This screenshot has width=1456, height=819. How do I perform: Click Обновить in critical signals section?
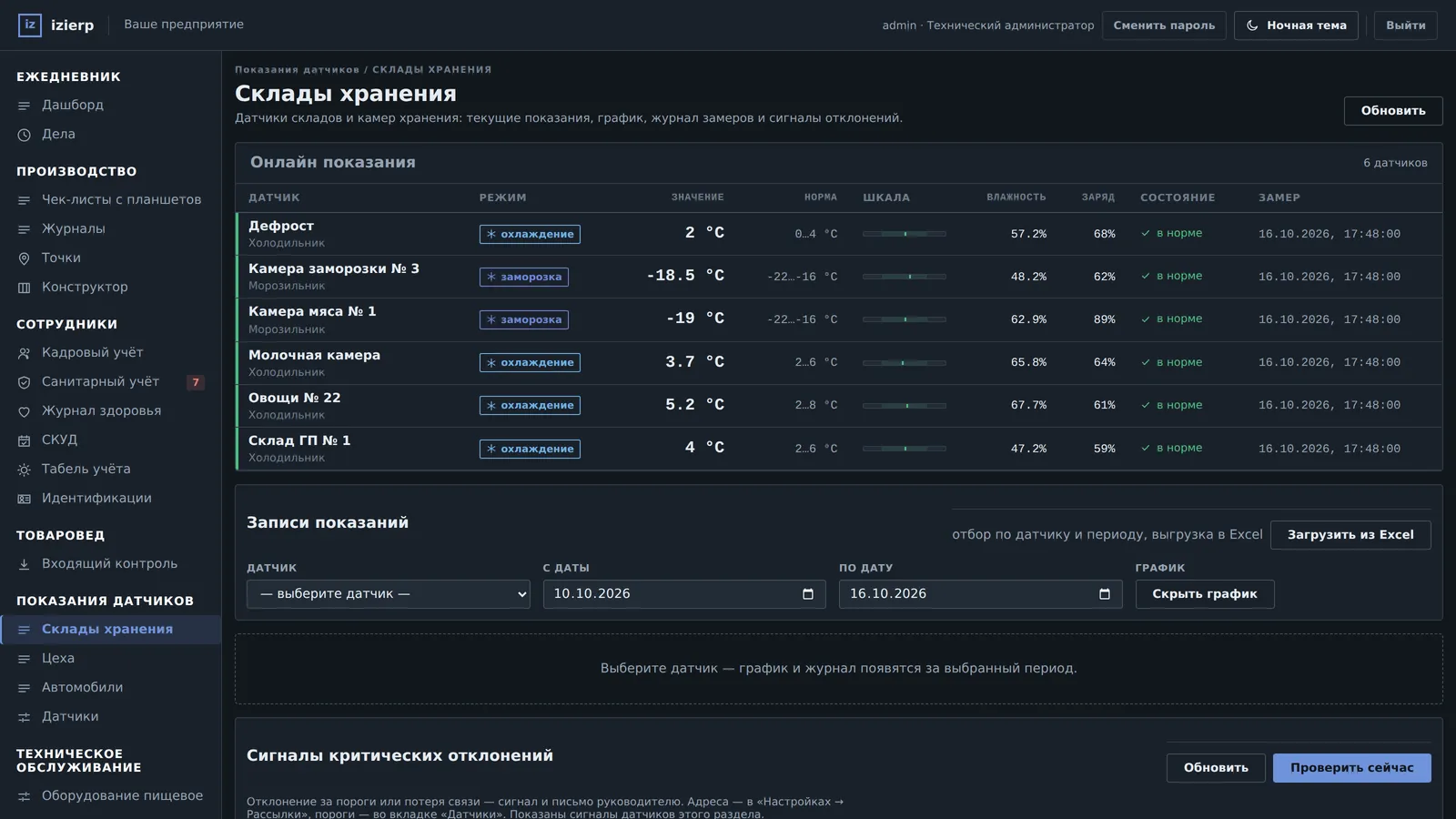1216,768
